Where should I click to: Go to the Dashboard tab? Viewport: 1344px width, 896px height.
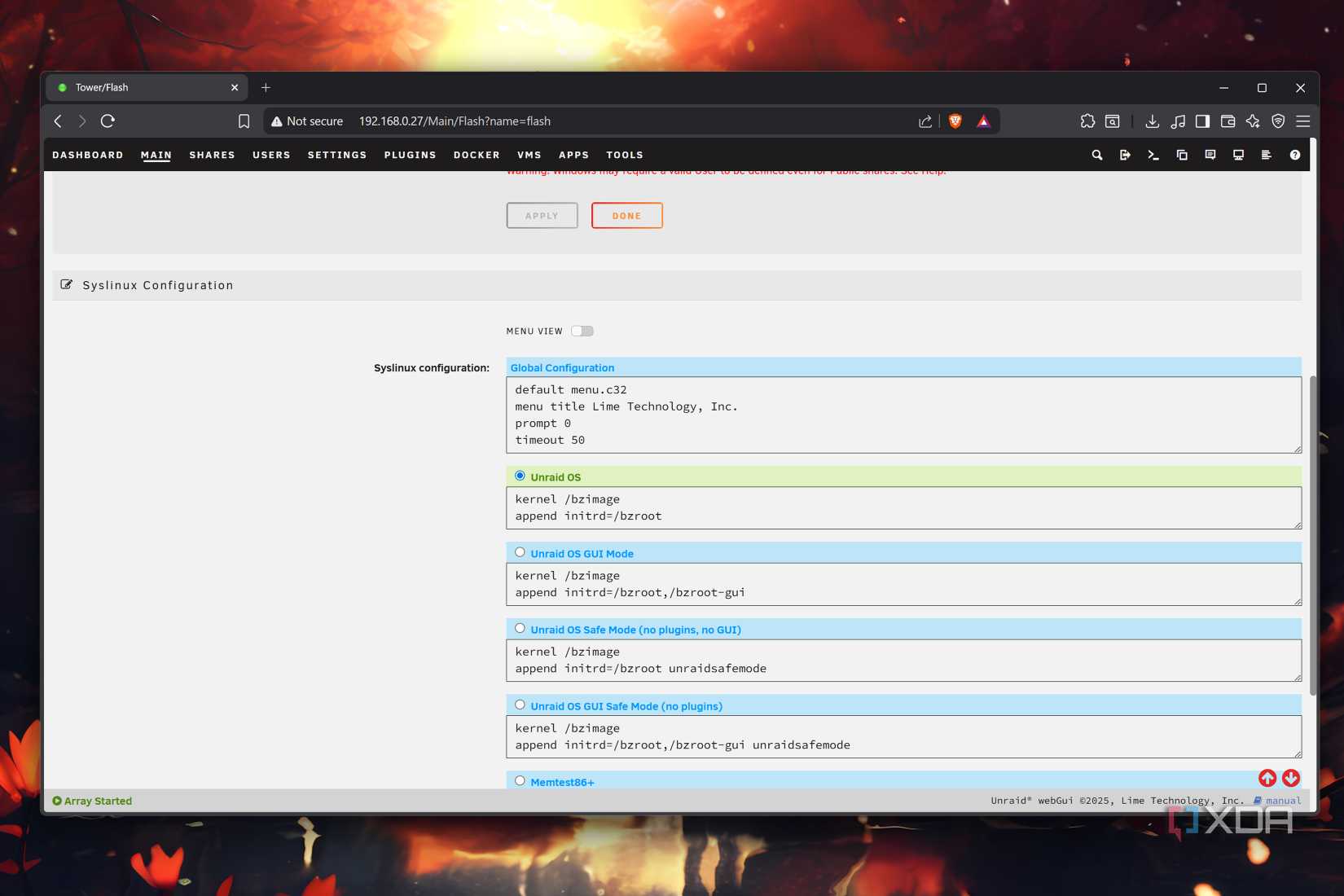tap(88, 155)
